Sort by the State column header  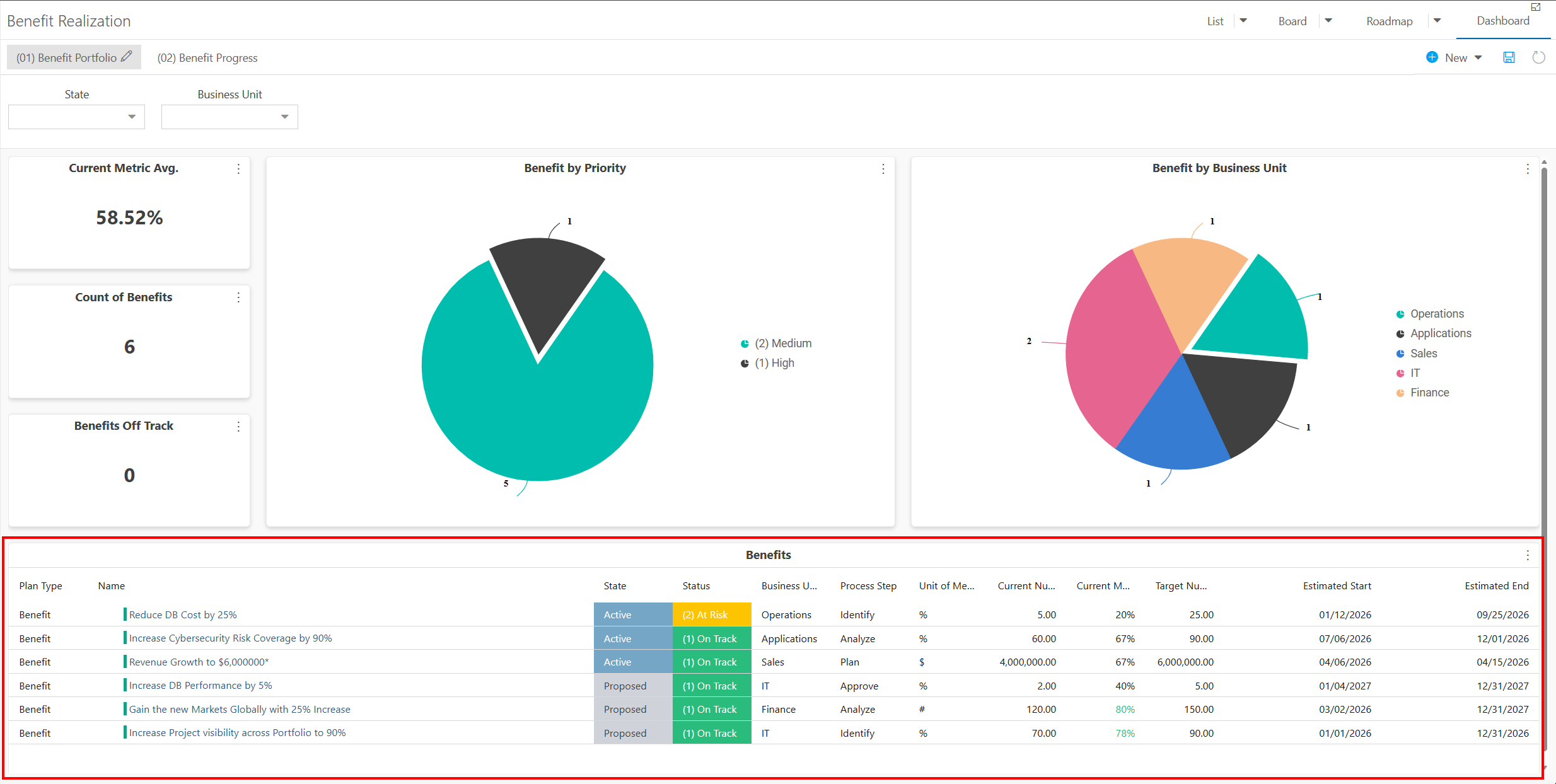(x=615, y=586)
